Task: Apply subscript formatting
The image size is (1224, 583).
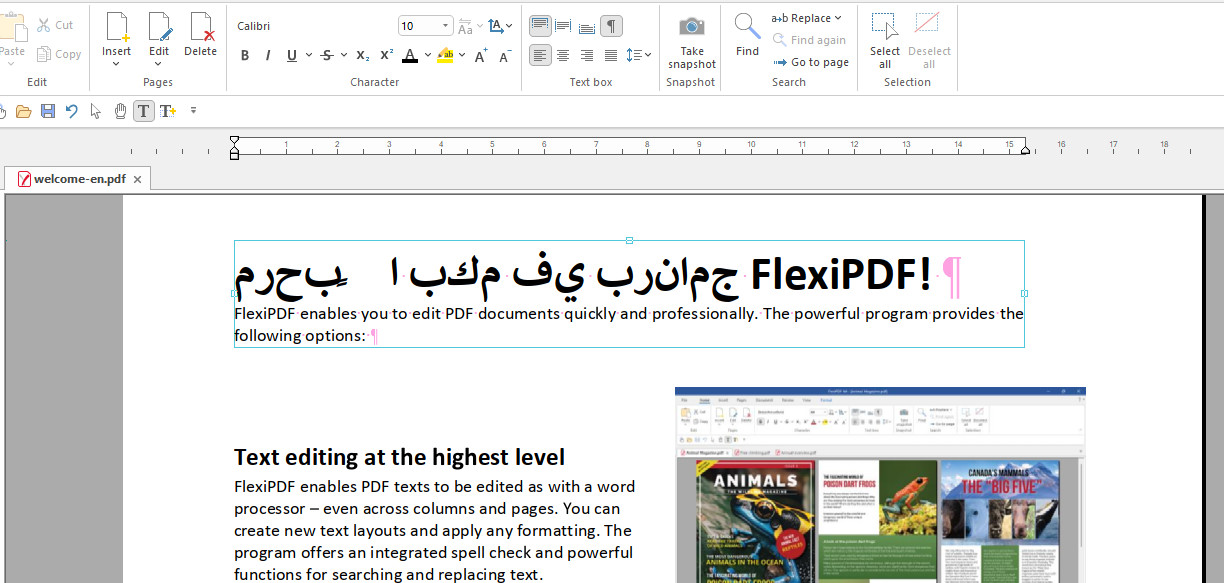Action: pos(362,56)
